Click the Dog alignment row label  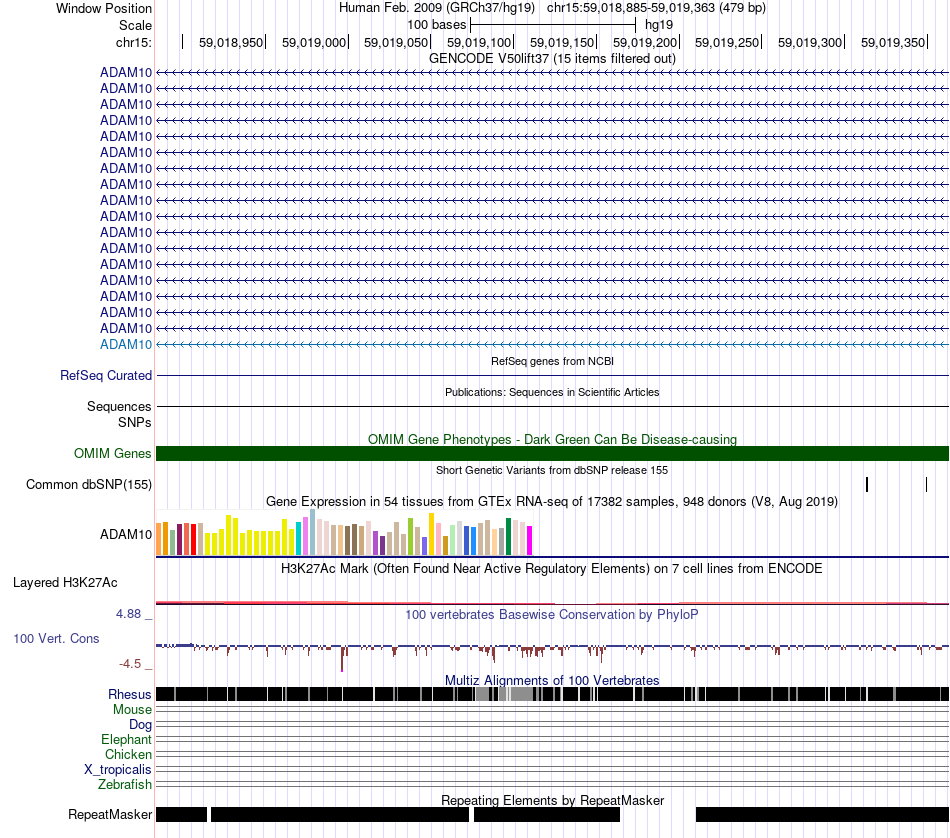[x=140, y=725]
